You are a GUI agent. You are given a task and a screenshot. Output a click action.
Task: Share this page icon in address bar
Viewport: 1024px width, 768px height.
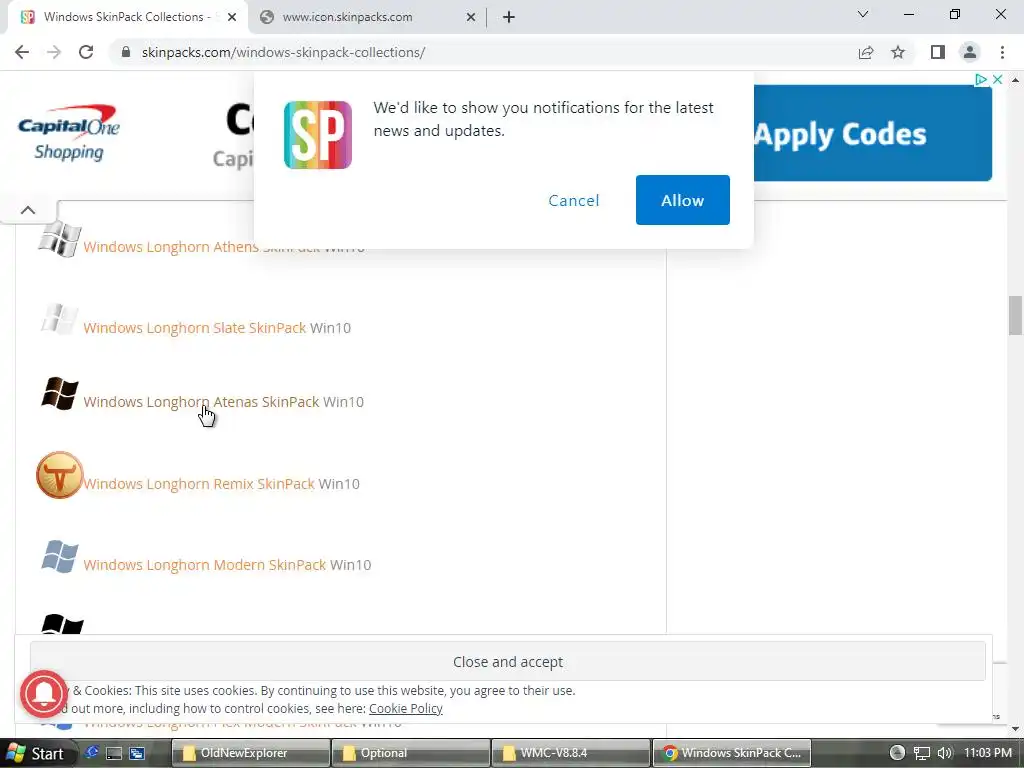pos(866,52)
